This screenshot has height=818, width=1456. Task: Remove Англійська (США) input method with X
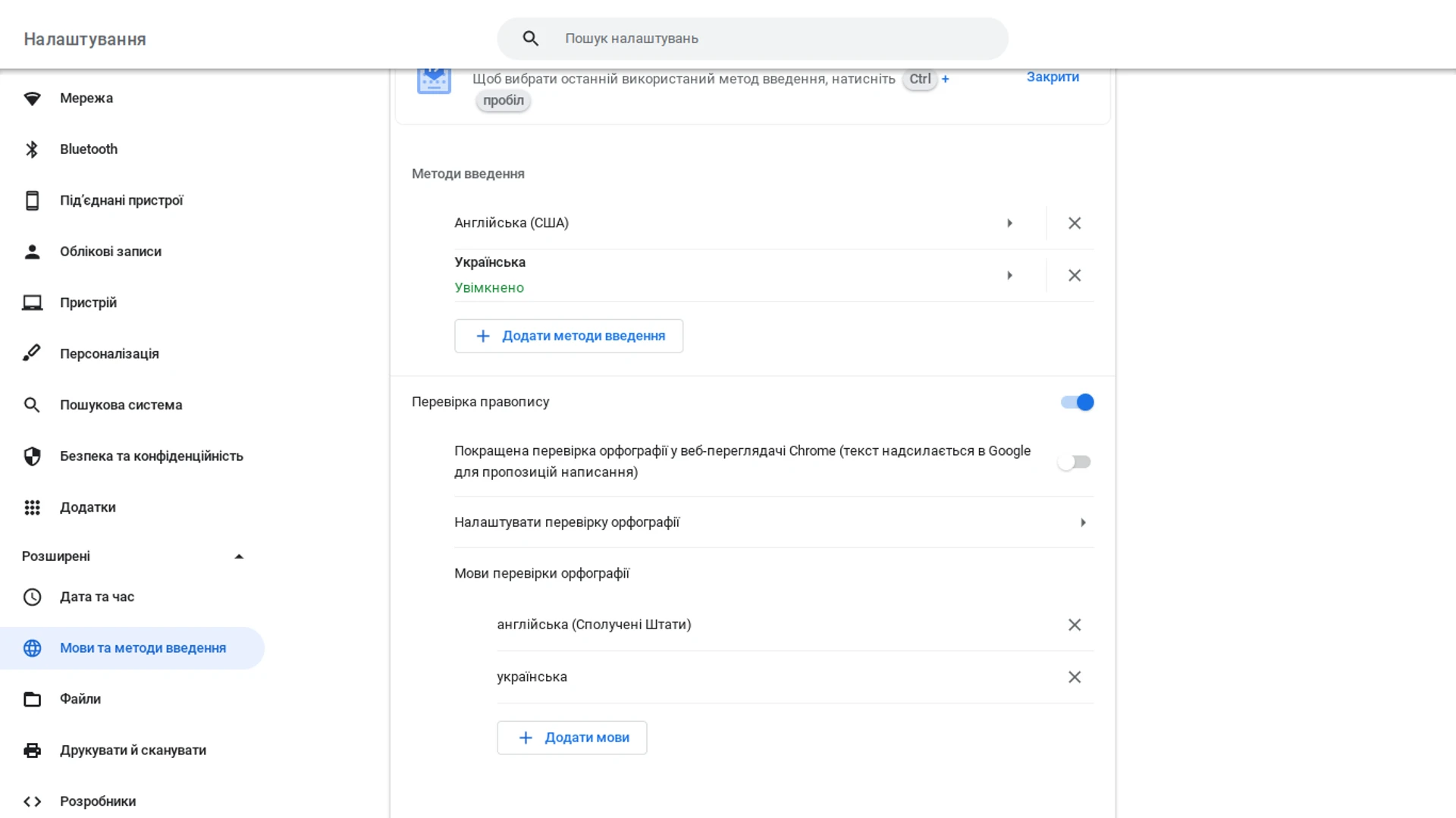point(1074,223)
